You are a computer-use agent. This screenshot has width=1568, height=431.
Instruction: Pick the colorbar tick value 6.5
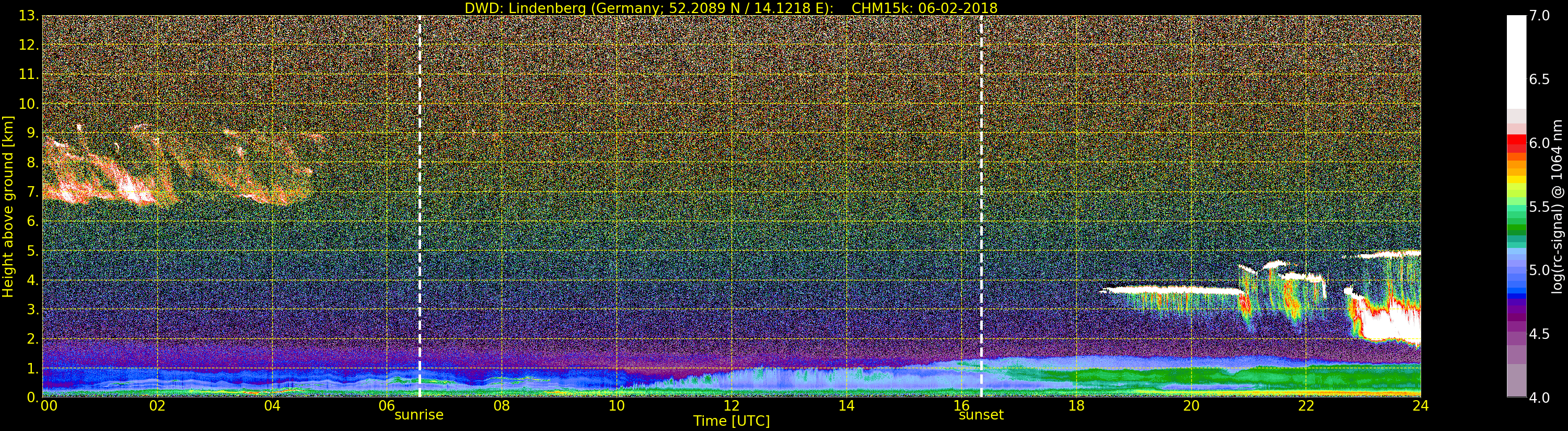(x=1539, y=80)
